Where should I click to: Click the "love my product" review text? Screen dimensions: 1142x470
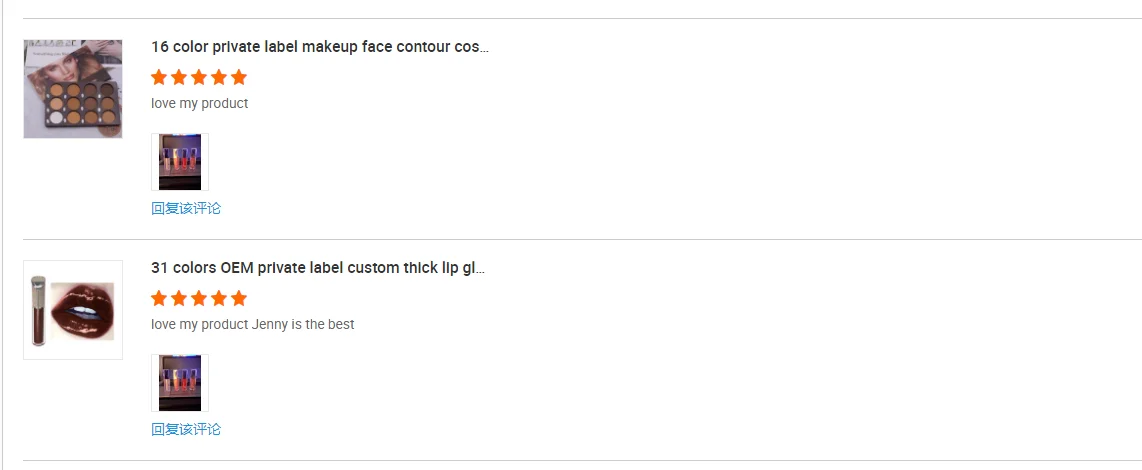click(200, 104)
